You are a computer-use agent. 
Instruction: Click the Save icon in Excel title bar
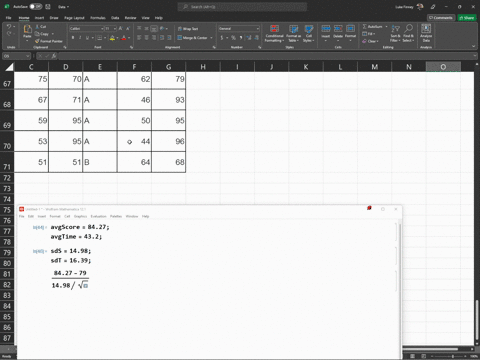pyautogui.click(x=48, y=7)
